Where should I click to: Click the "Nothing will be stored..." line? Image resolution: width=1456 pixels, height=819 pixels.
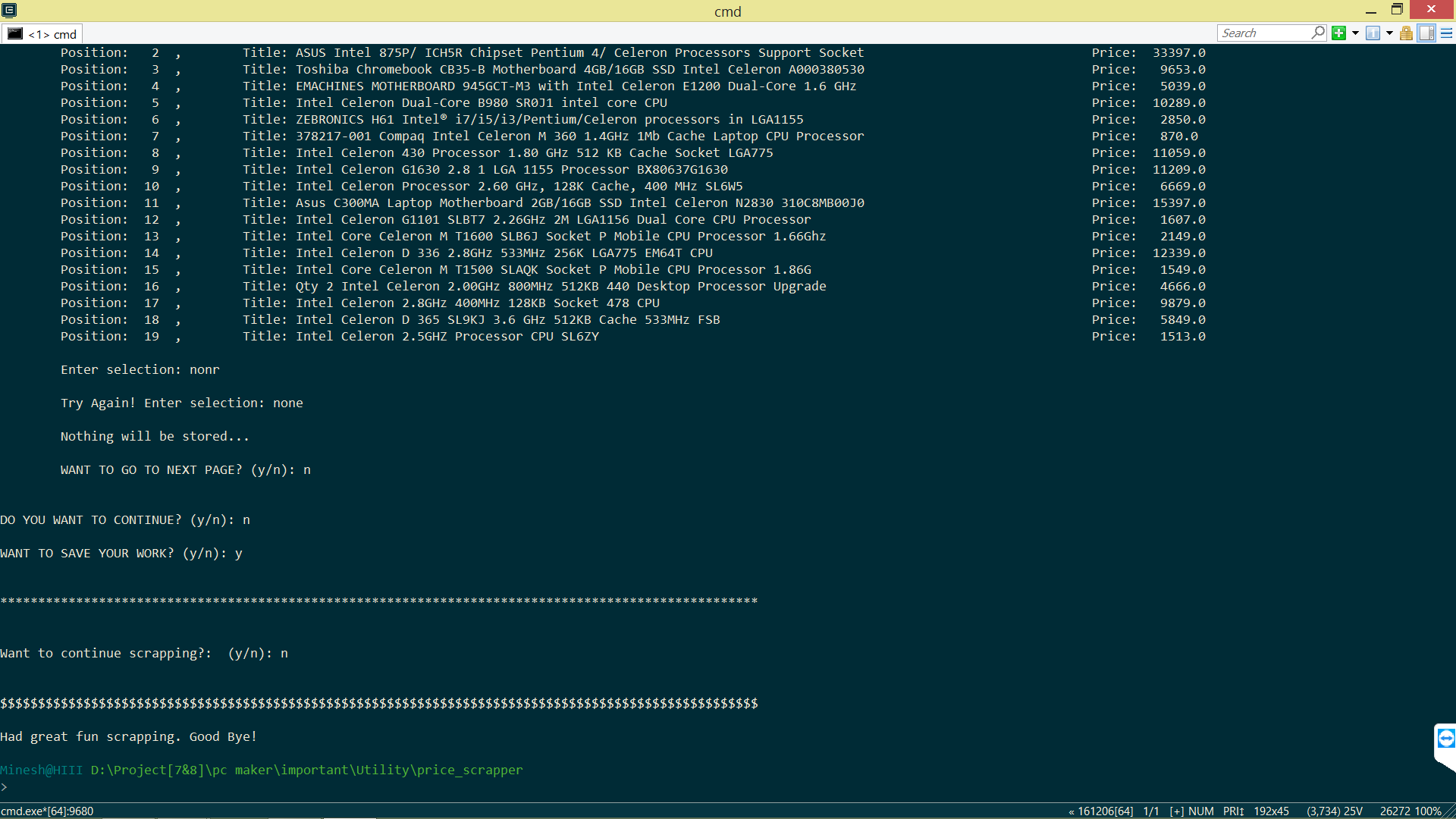point(155,437)
